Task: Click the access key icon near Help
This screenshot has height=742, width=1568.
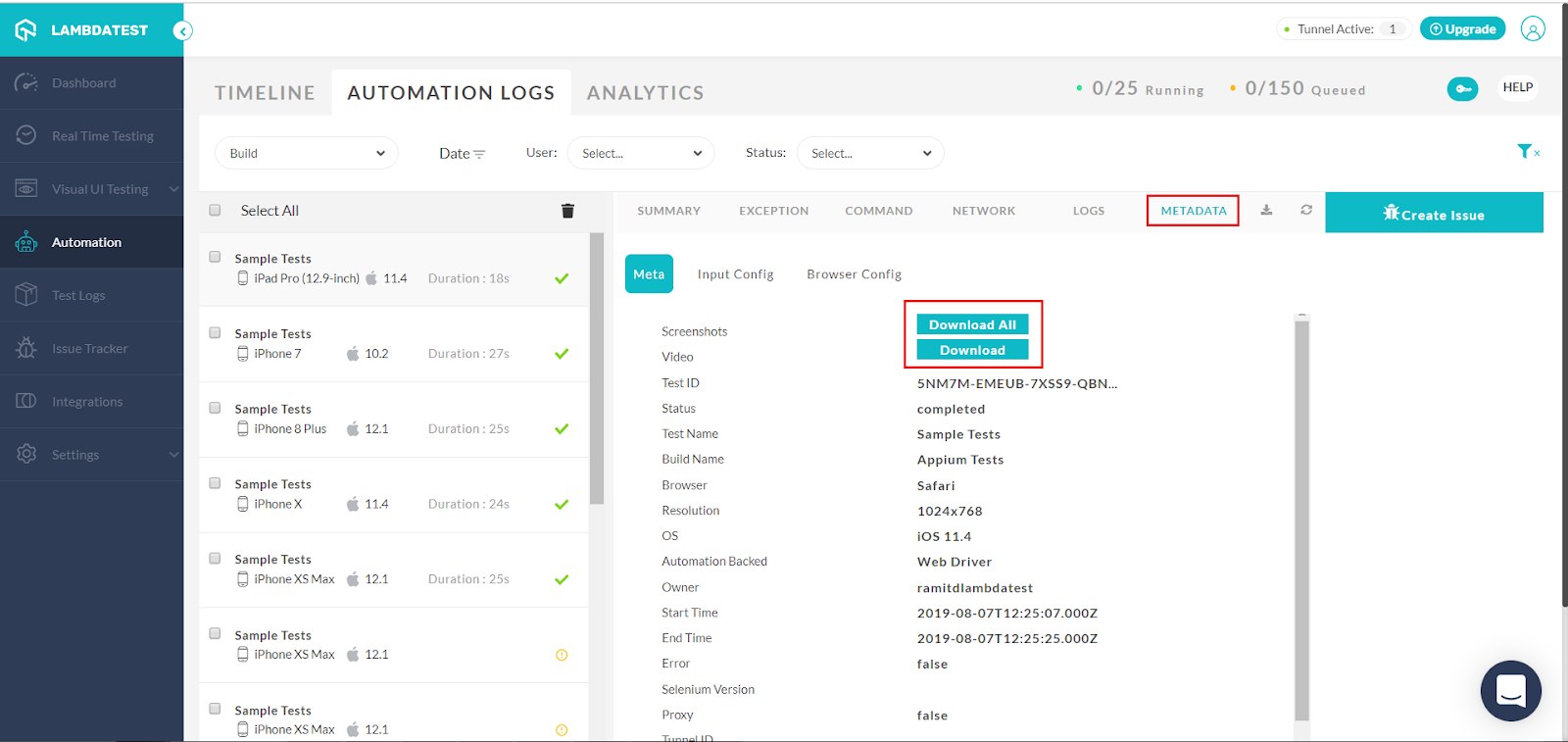Action: pyautogui.click(x=1462, y=89)
